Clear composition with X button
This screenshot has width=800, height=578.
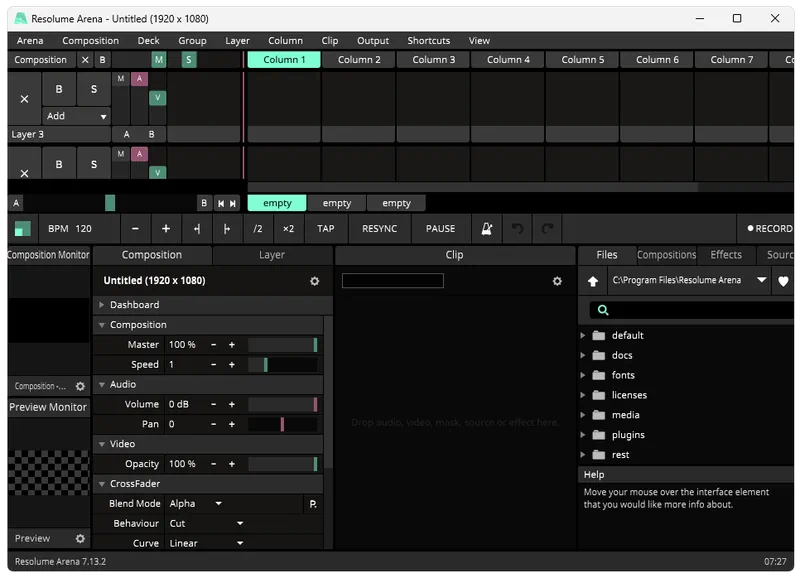(x=85, y=60)
